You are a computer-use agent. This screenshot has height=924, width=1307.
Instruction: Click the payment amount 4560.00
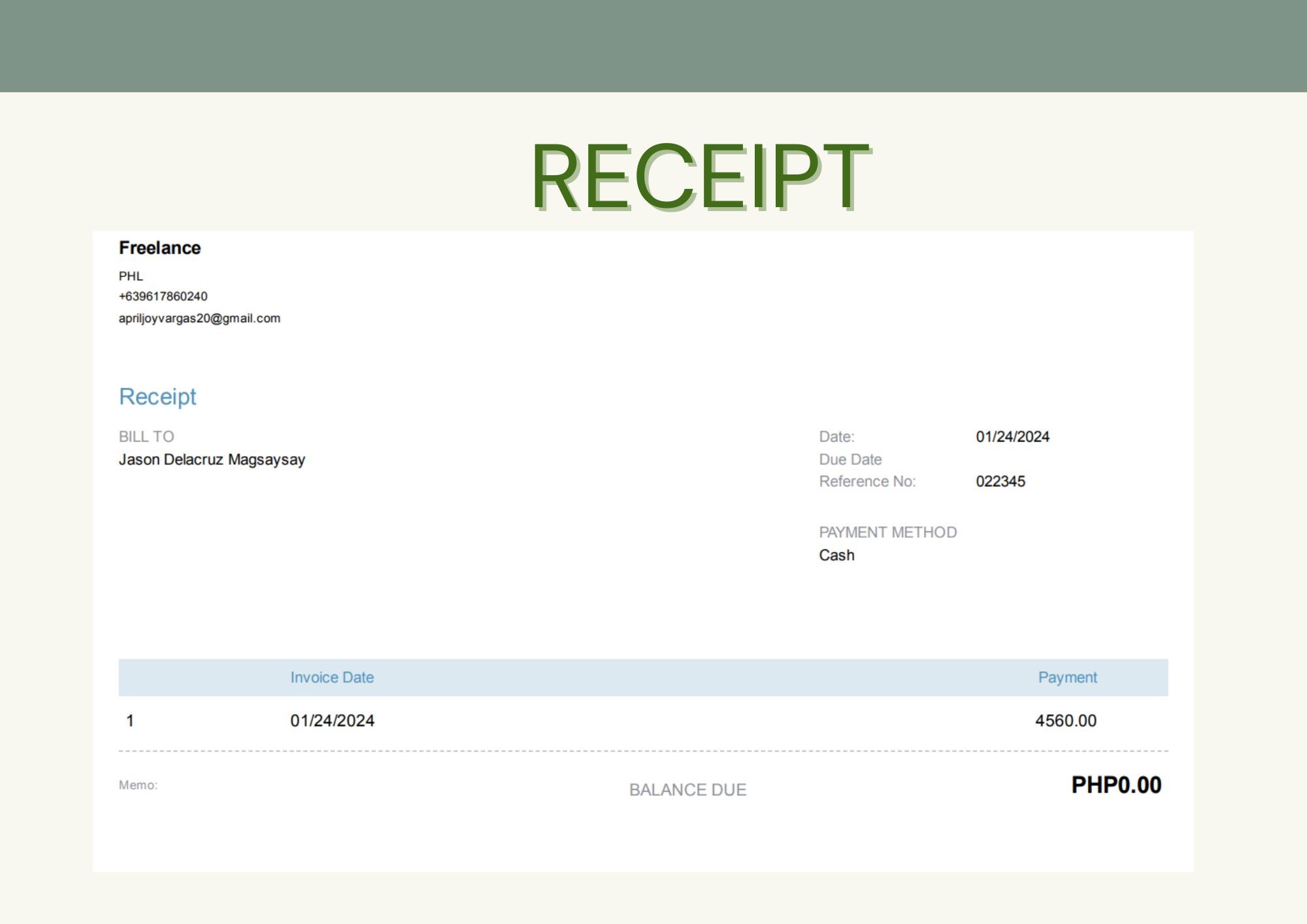coord(1065,721)
